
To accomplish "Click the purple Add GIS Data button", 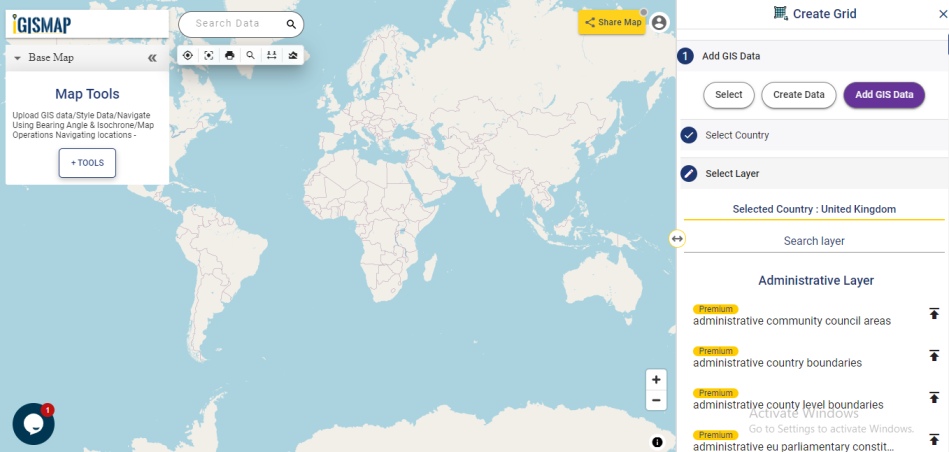I will tap(884, 95).
